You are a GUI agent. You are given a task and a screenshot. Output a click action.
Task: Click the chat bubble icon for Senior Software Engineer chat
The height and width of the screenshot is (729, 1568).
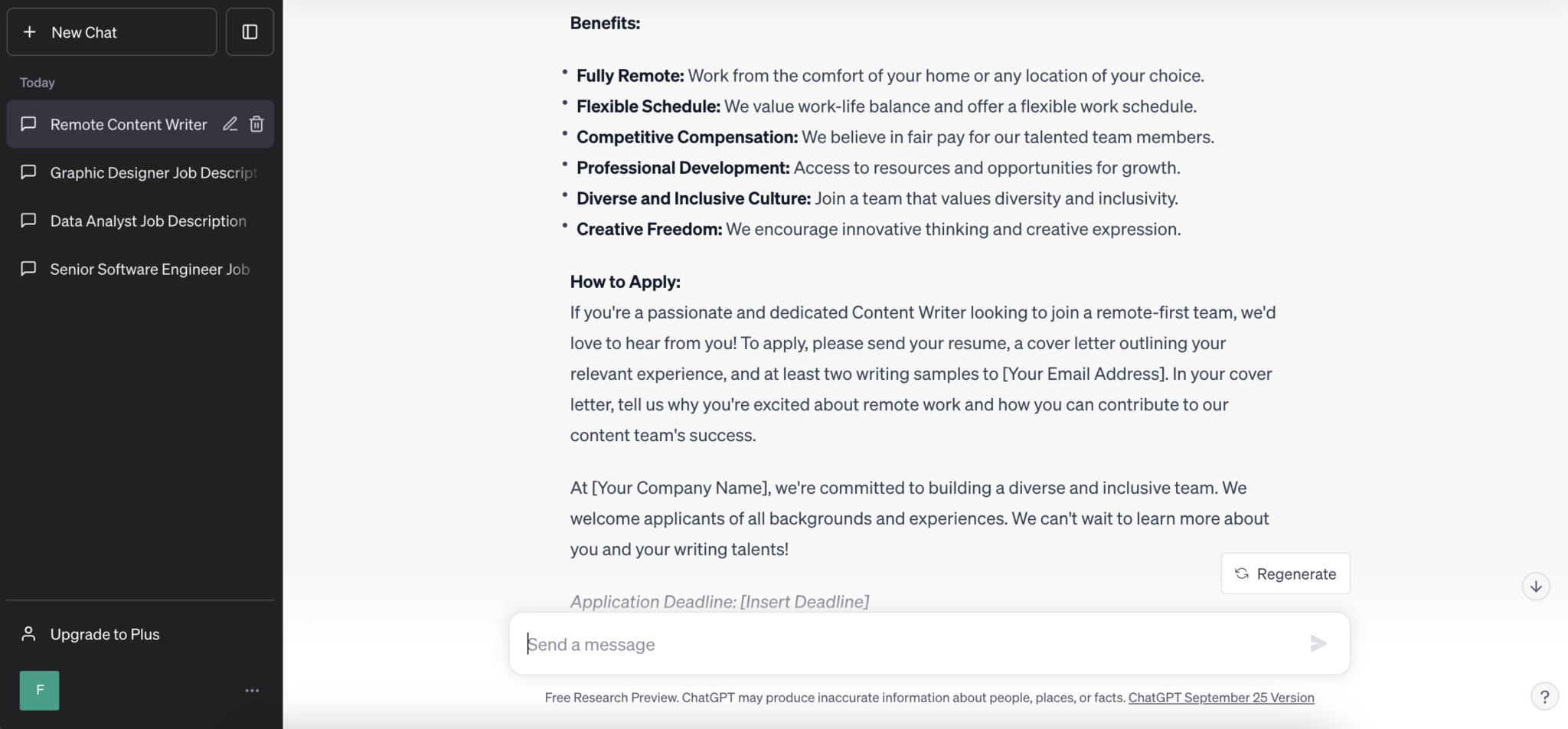pos(28,269)
